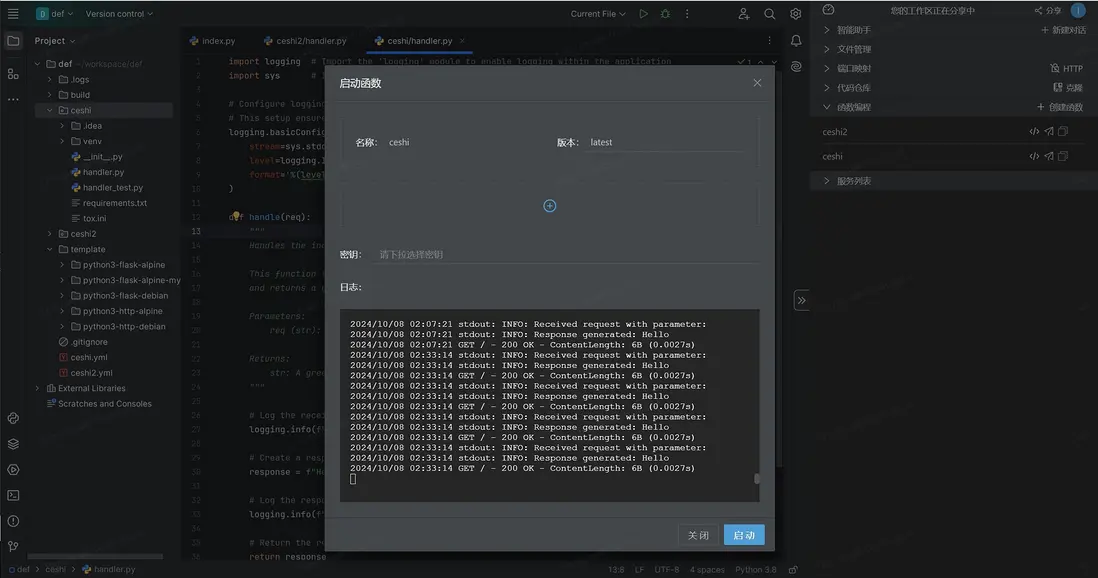The height and width of the screenshot is (578, 1098).
Task: Click the copy icon in the ceshi row
Action: tap(1063, 156)
